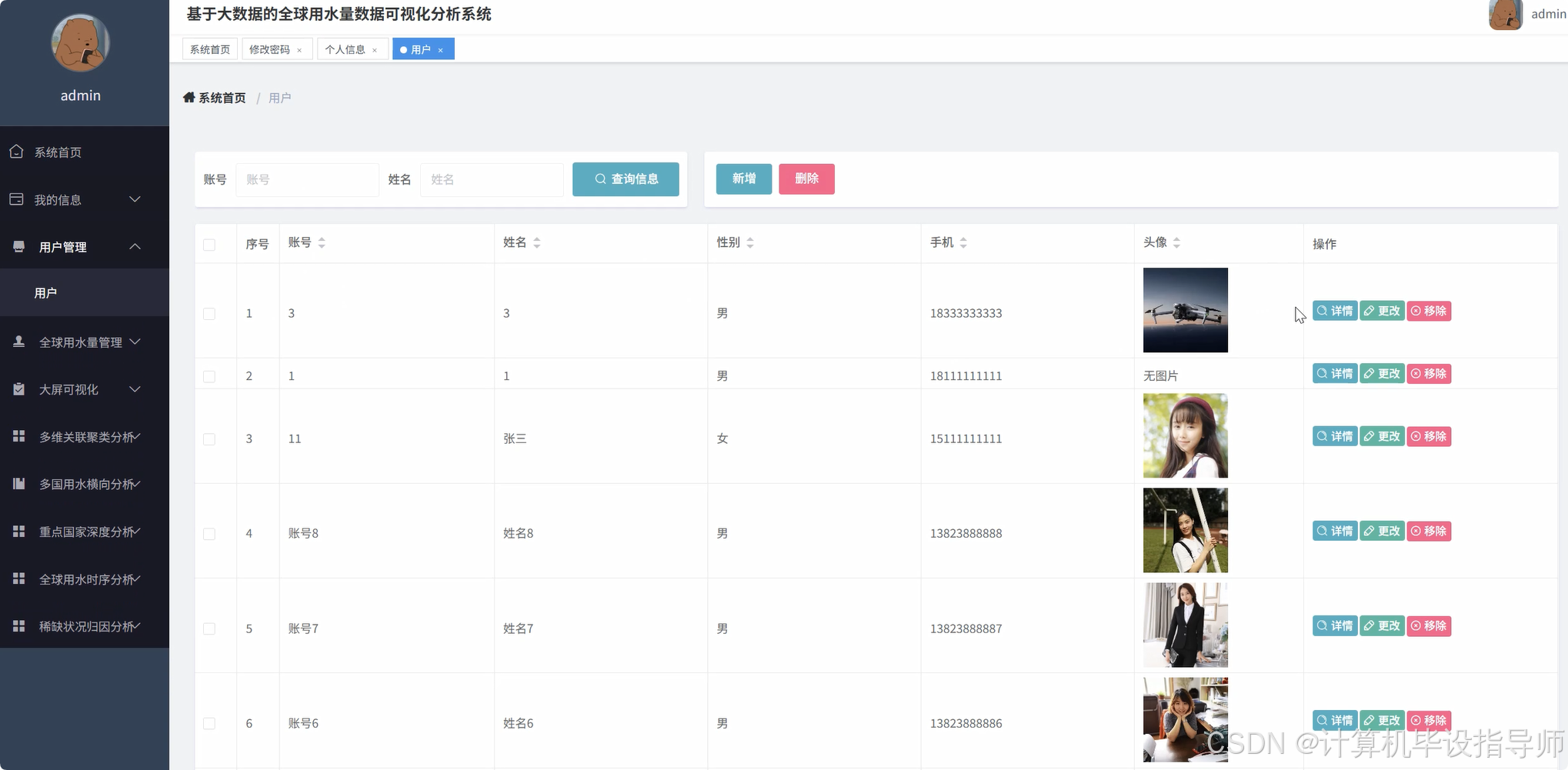
Task: Click 更改 for user 姓名6
Action: pyautogui.click(x=1383, y=721)
